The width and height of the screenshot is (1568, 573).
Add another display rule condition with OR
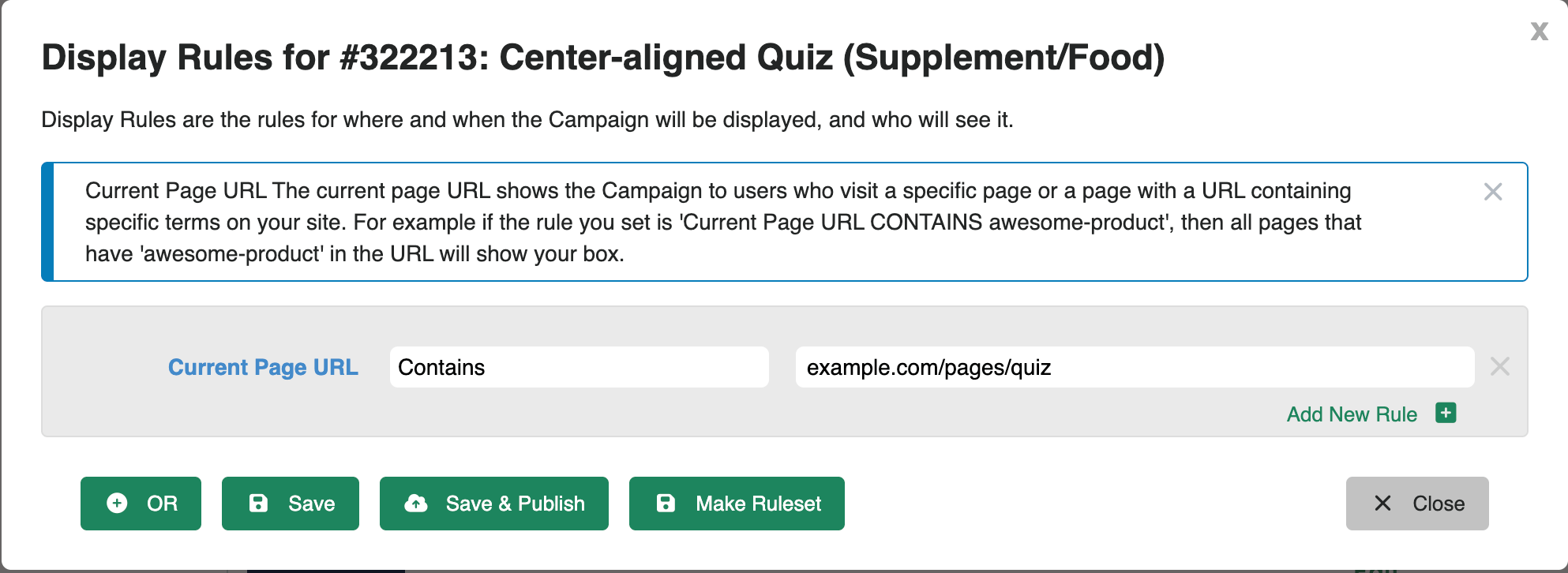coord(141,503)
